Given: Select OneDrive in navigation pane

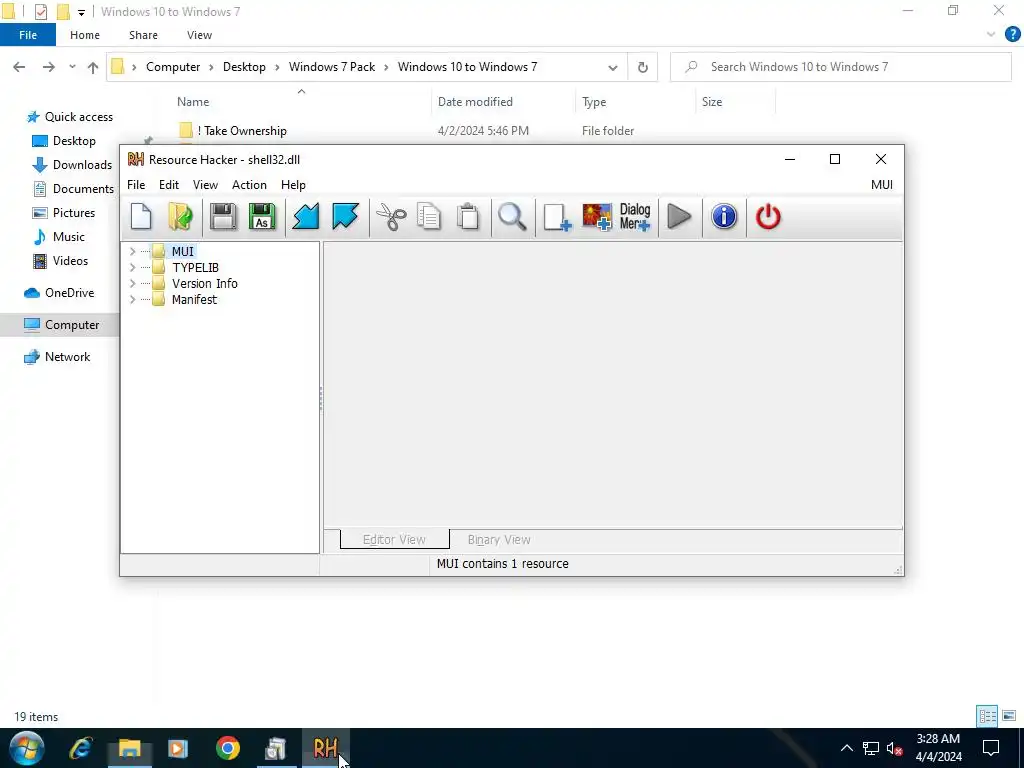Looking at the screenshot, I should [69, 293].
